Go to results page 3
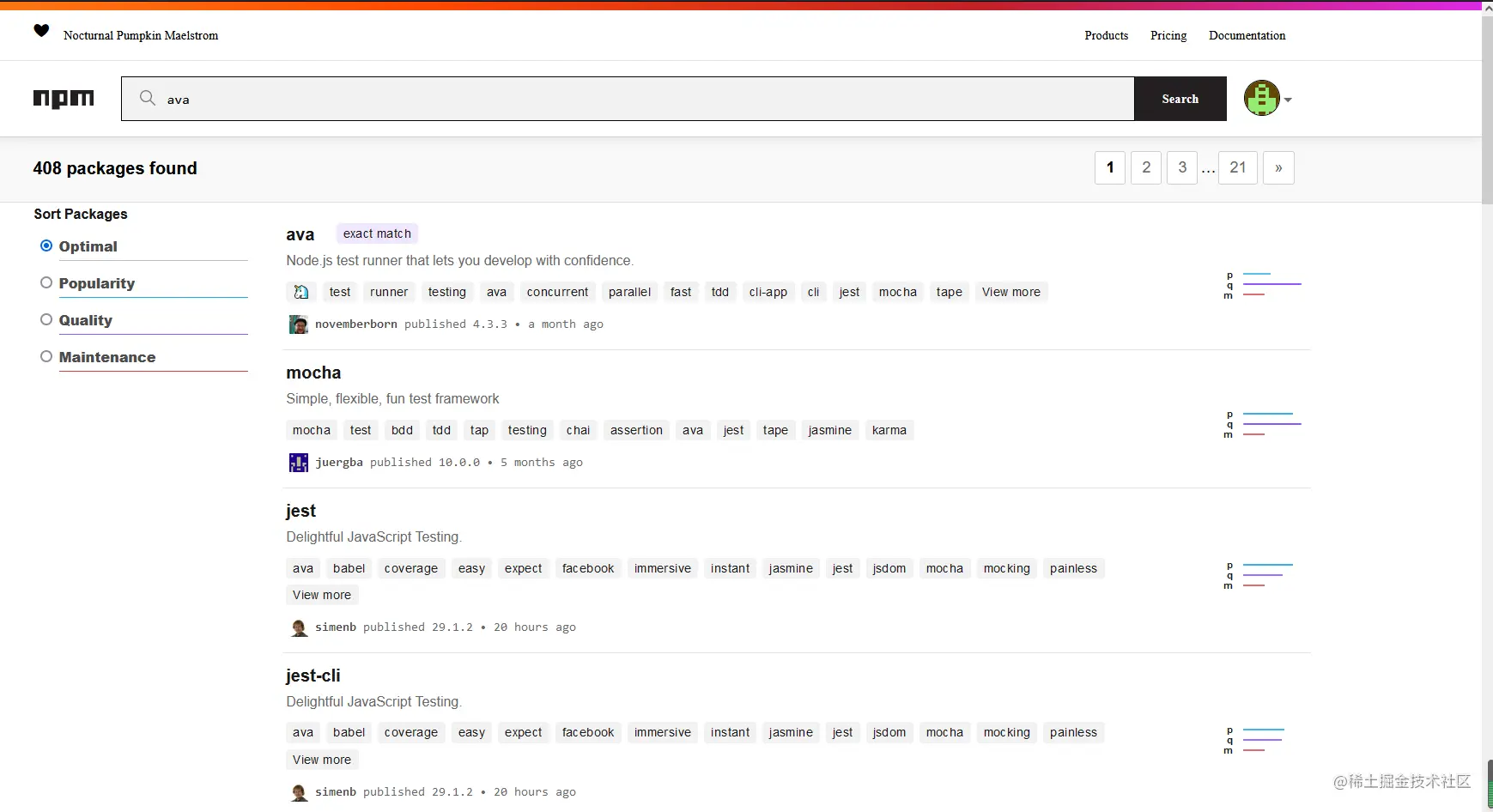The image size is (1493, 812). click(1182, 167)
